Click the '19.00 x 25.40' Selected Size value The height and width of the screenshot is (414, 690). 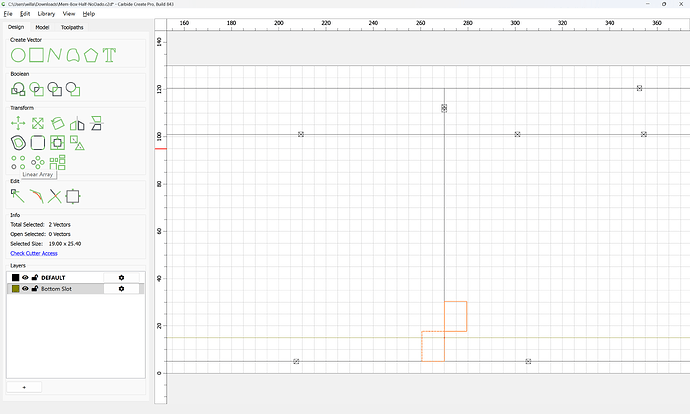coord(65,244)
